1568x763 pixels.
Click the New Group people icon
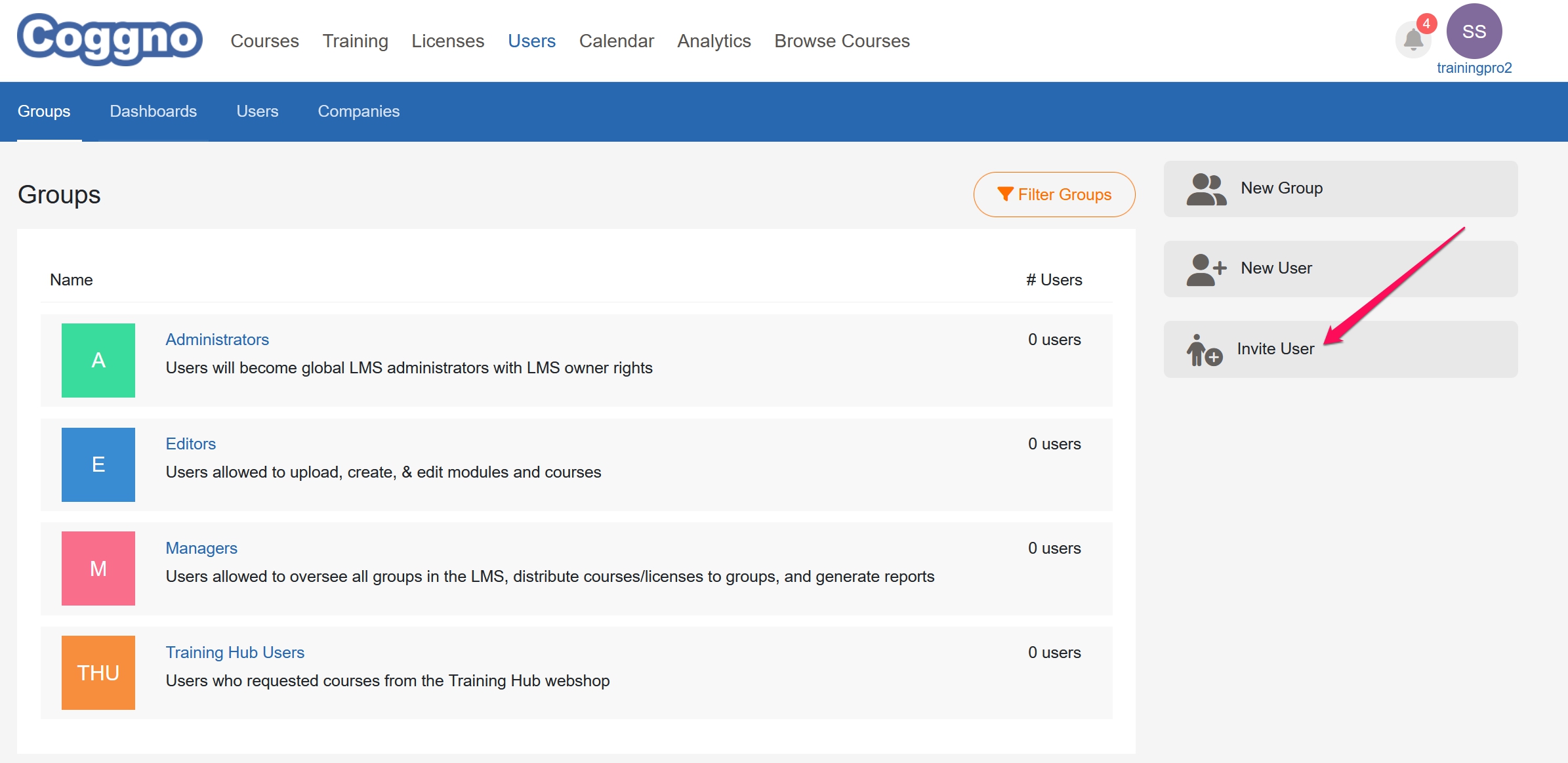tap(1206, 189)
